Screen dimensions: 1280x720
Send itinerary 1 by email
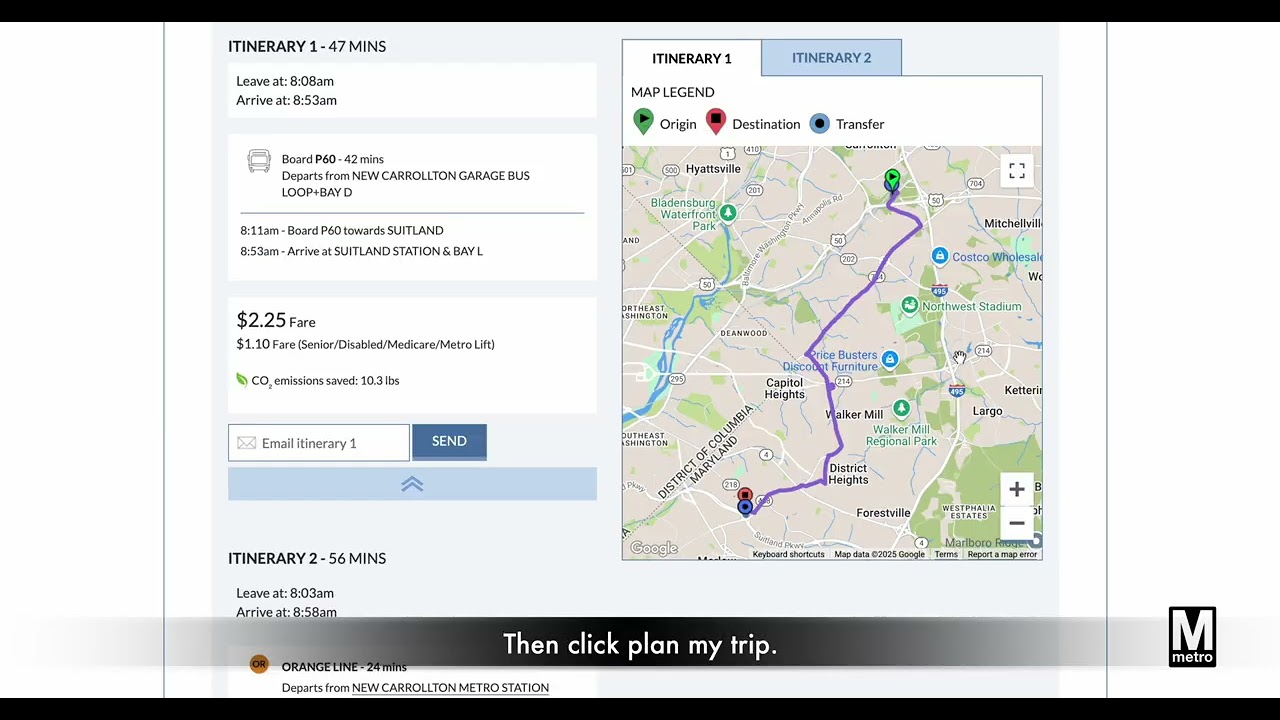(449, 442)
